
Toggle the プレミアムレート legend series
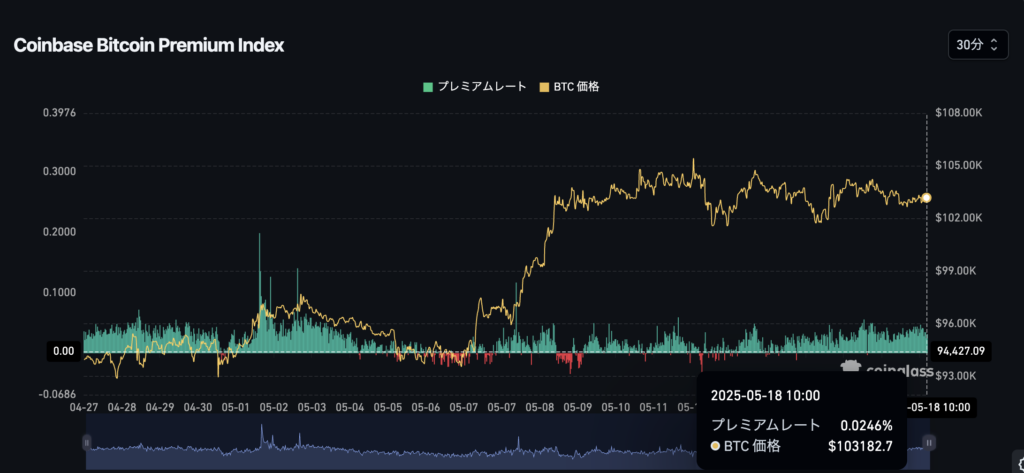click(475, 87)
